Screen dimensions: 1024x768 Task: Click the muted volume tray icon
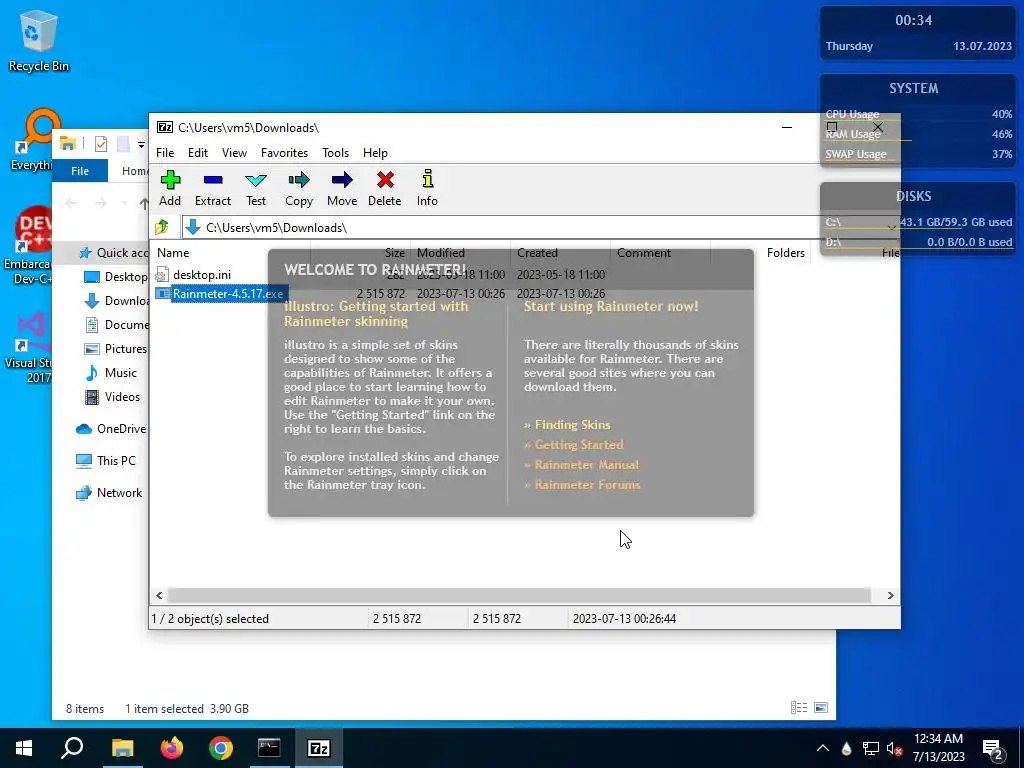(894, 748)
